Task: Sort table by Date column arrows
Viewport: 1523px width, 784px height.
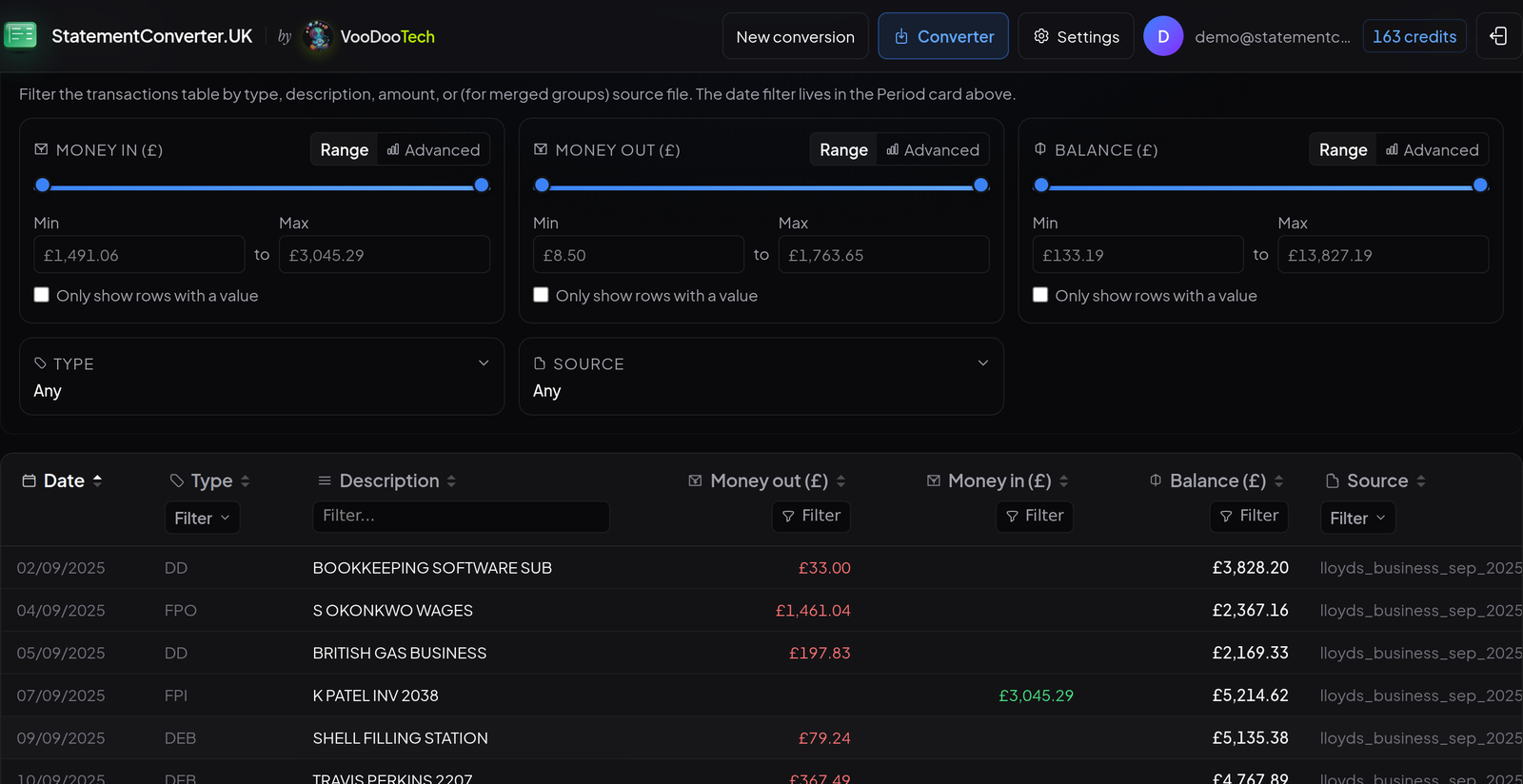Action: pyautogui.click(x=97, y=480)
